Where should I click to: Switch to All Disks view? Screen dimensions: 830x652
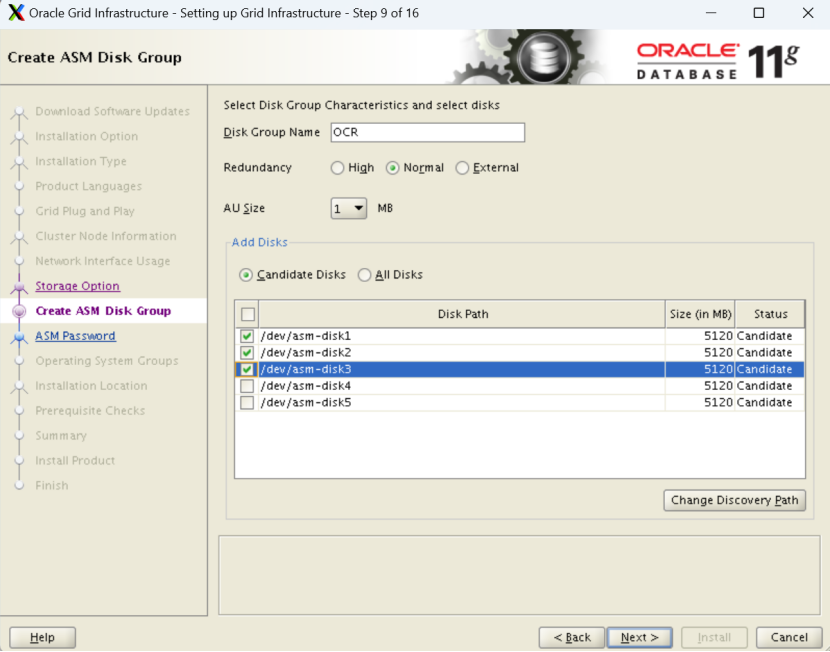(x=364, y=274)
